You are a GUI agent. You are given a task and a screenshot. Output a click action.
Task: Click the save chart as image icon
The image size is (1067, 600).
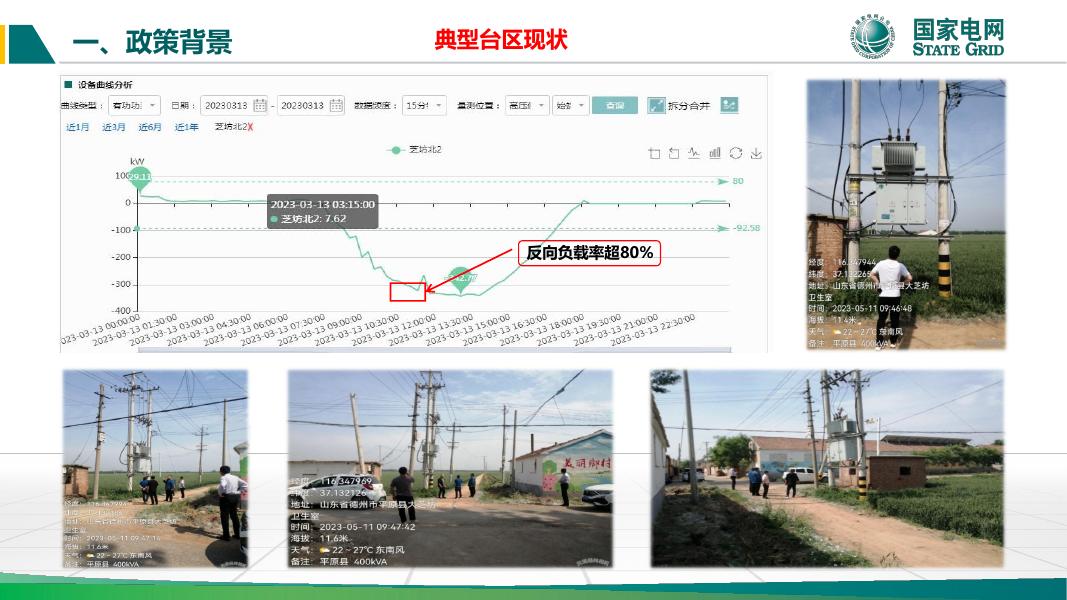pos(756,153)
